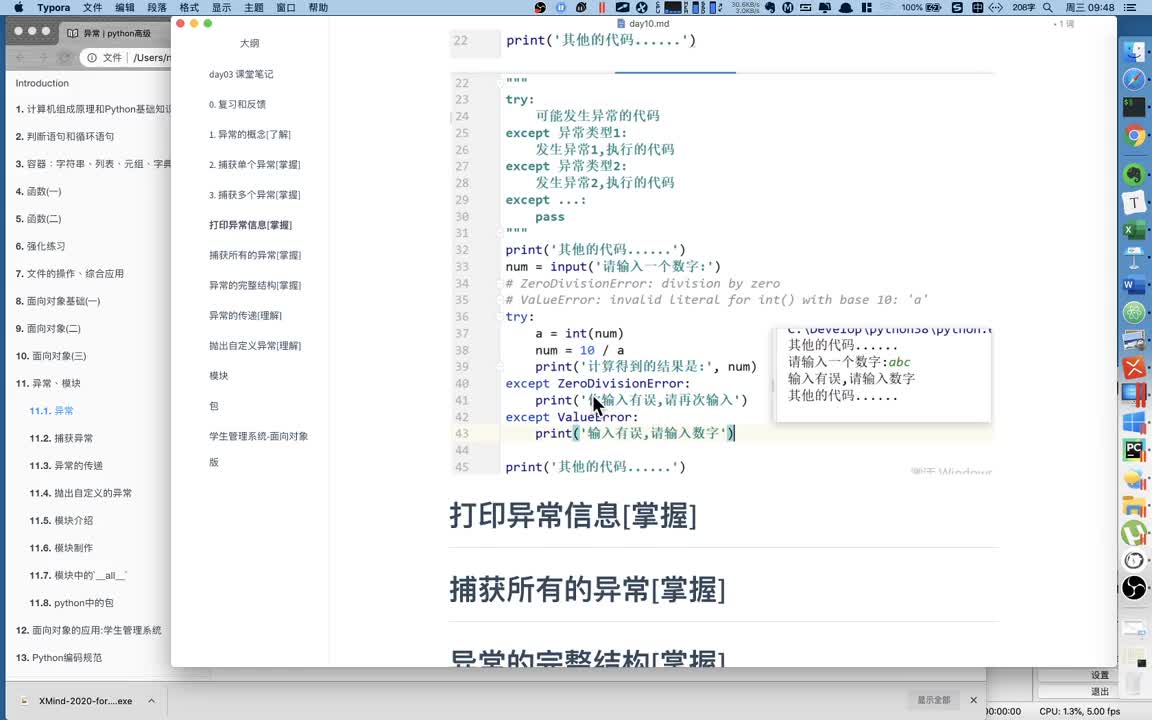Image resolution: width=1152 pixels, height=720 pixels.
Task: Click the day10.md document title icon
Action: pos(621,24)
